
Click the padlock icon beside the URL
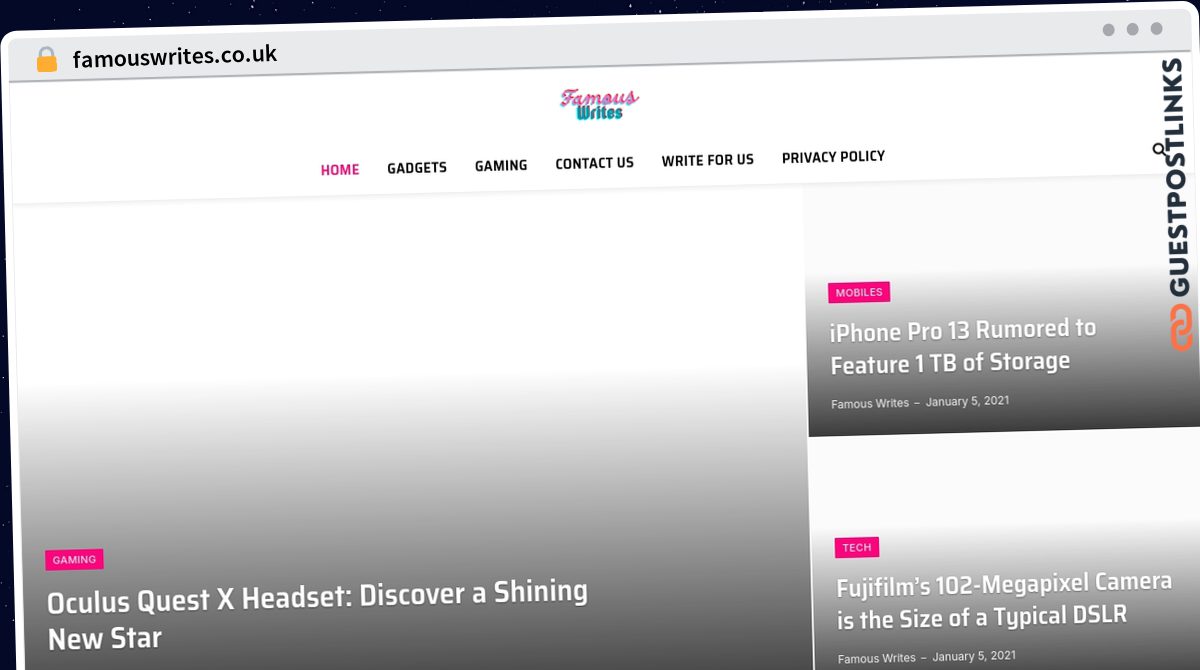tap(47, 60)
